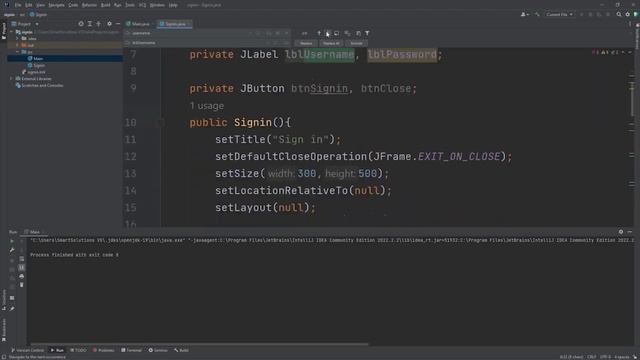Collapse the src folder
Image resolution: width=640 pixels, height=360 pixels.
tap(17, 52)
